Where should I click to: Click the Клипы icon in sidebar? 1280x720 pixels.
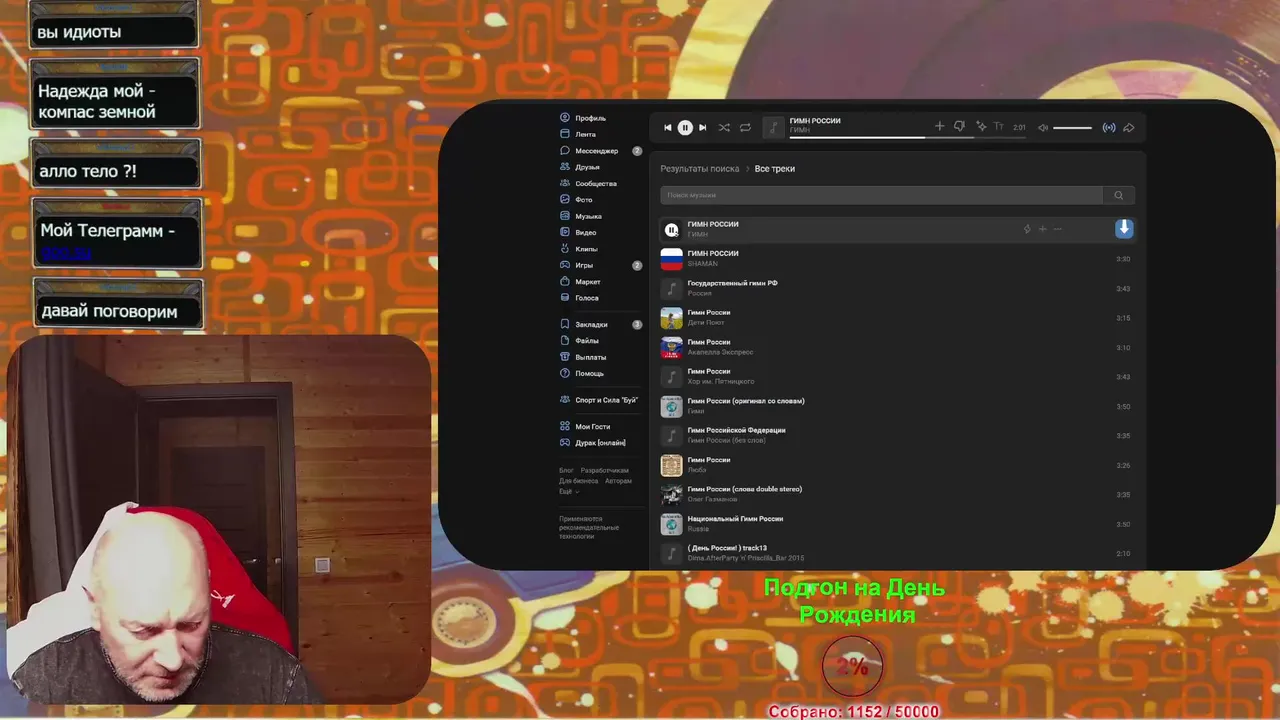[x=565, y=249]
